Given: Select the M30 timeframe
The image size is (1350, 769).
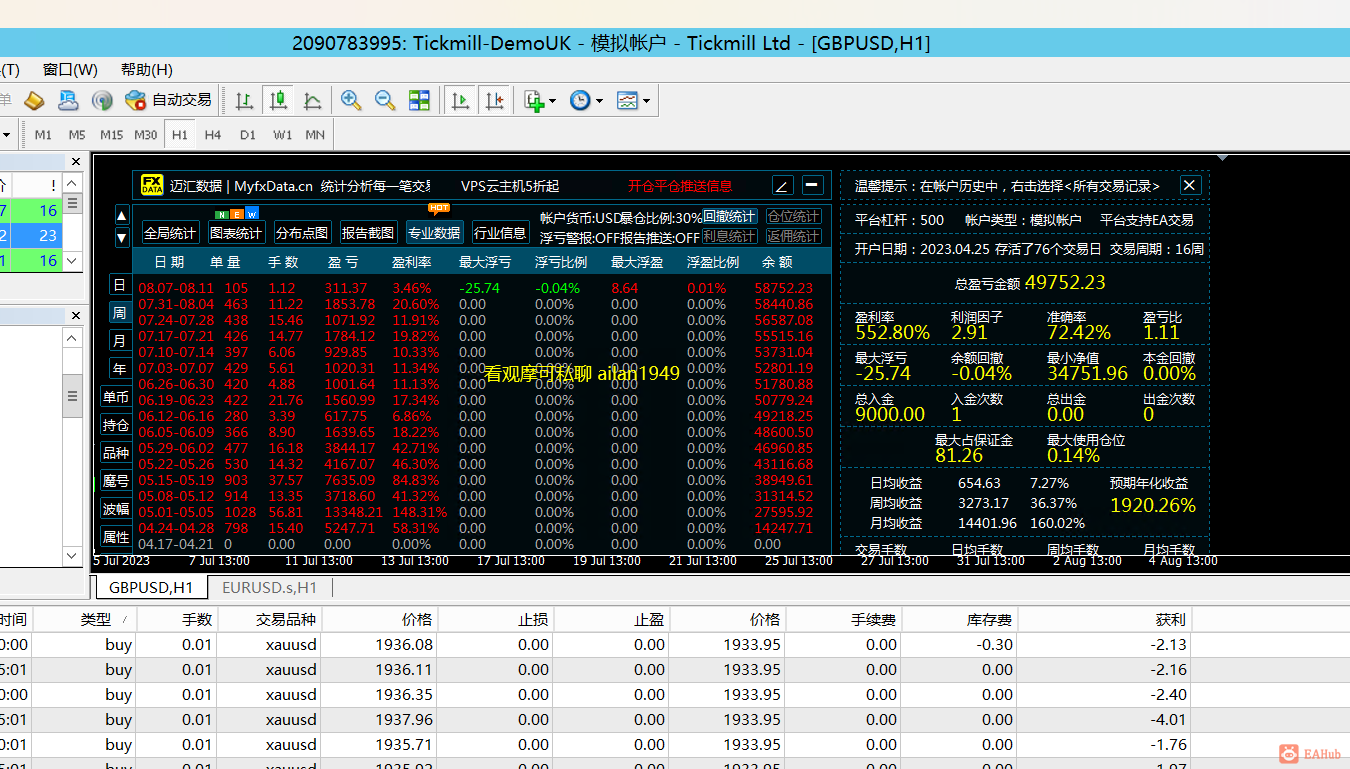Looking at the screenshot, I should pos(146,135).
